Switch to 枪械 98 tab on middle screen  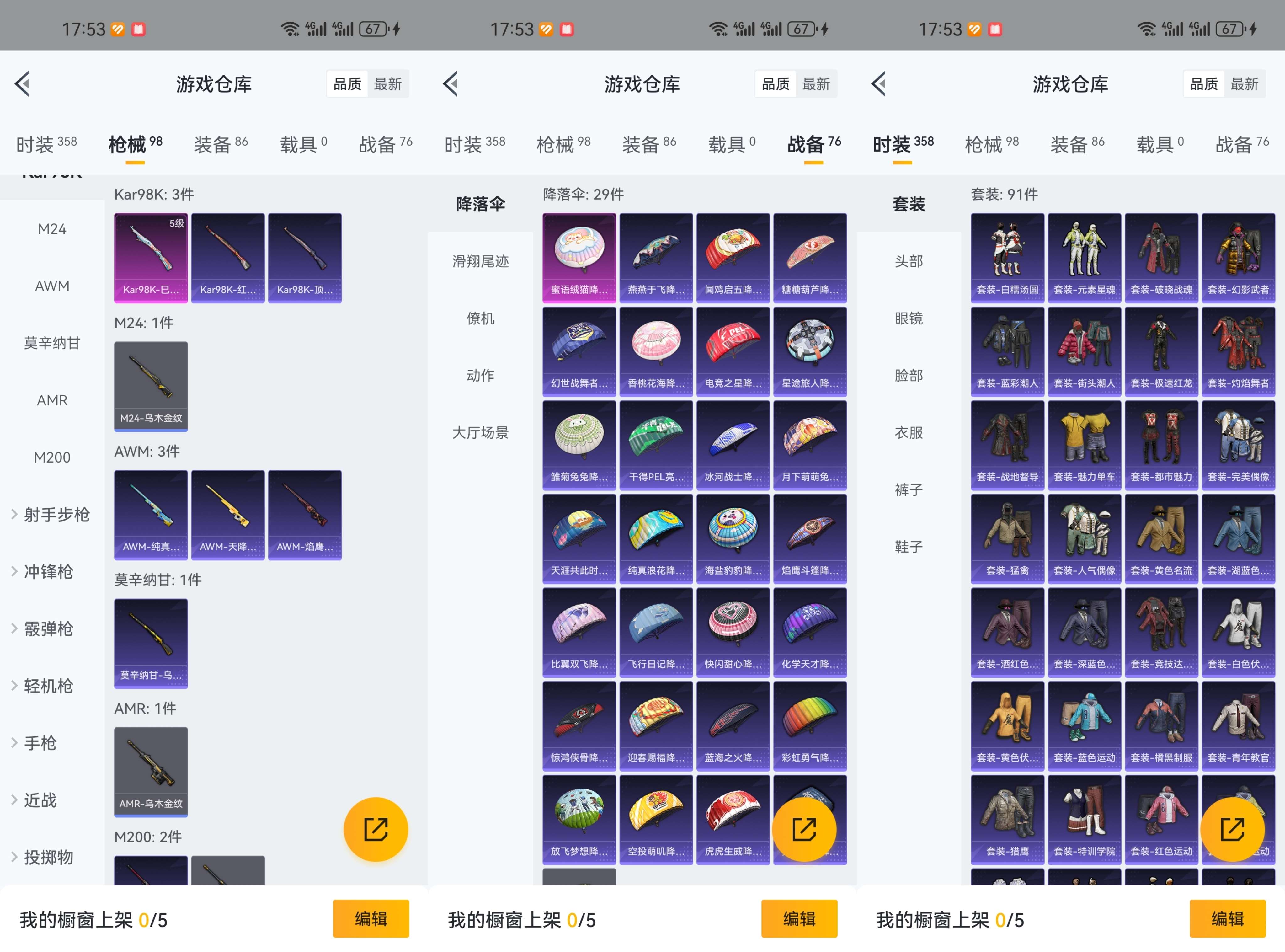point(563,144)
